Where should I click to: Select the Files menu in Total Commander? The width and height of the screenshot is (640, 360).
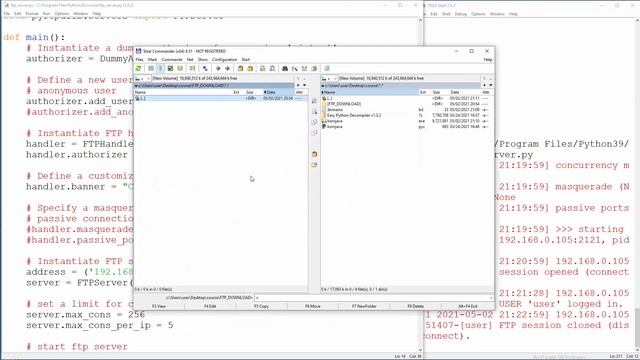139,60
